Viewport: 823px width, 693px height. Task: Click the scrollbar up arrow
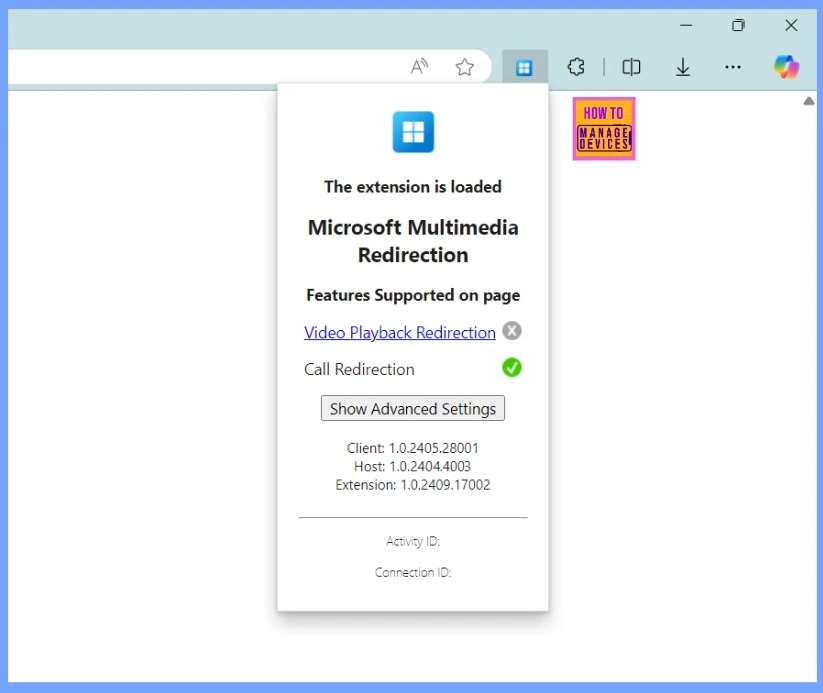pos(809,101)
